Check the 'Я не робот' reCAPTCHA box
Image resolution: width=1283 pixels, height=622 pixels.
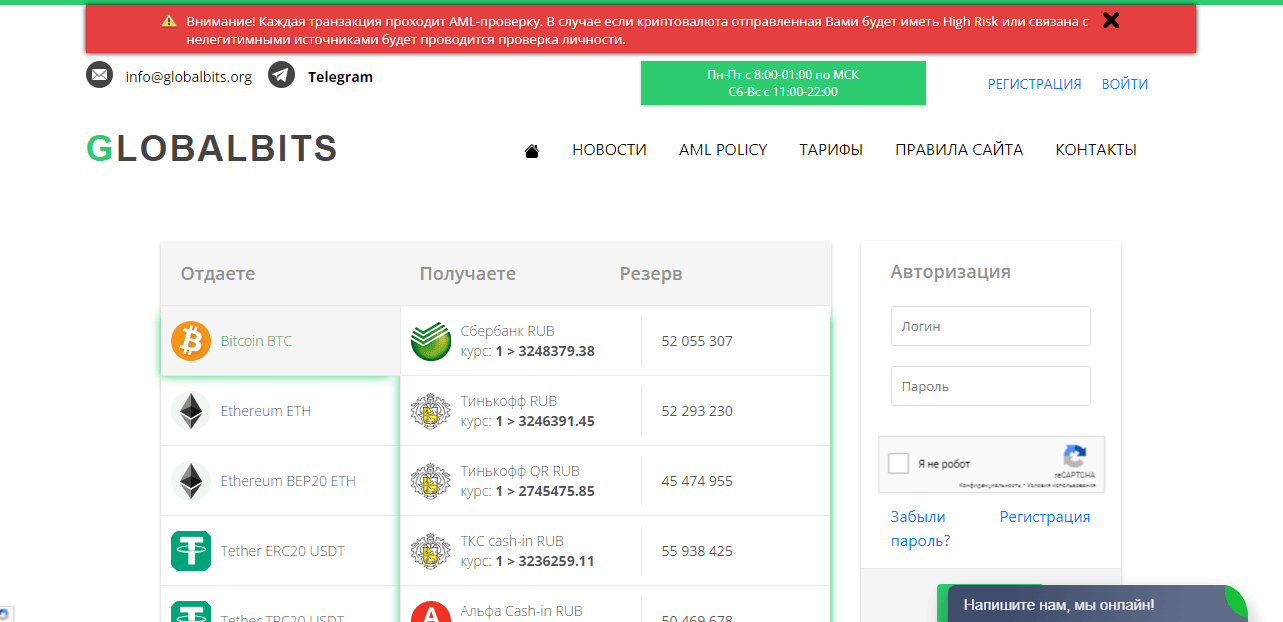899,464
